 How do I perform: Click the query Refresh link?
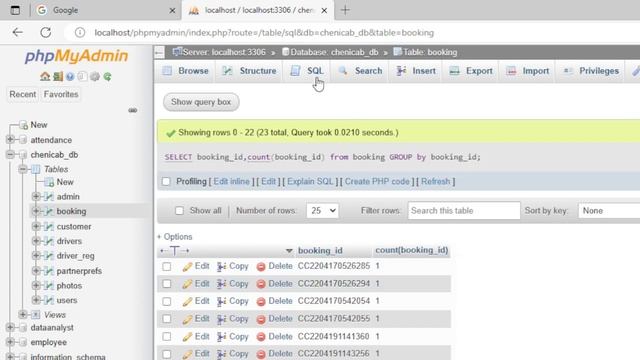pos(436,182)
